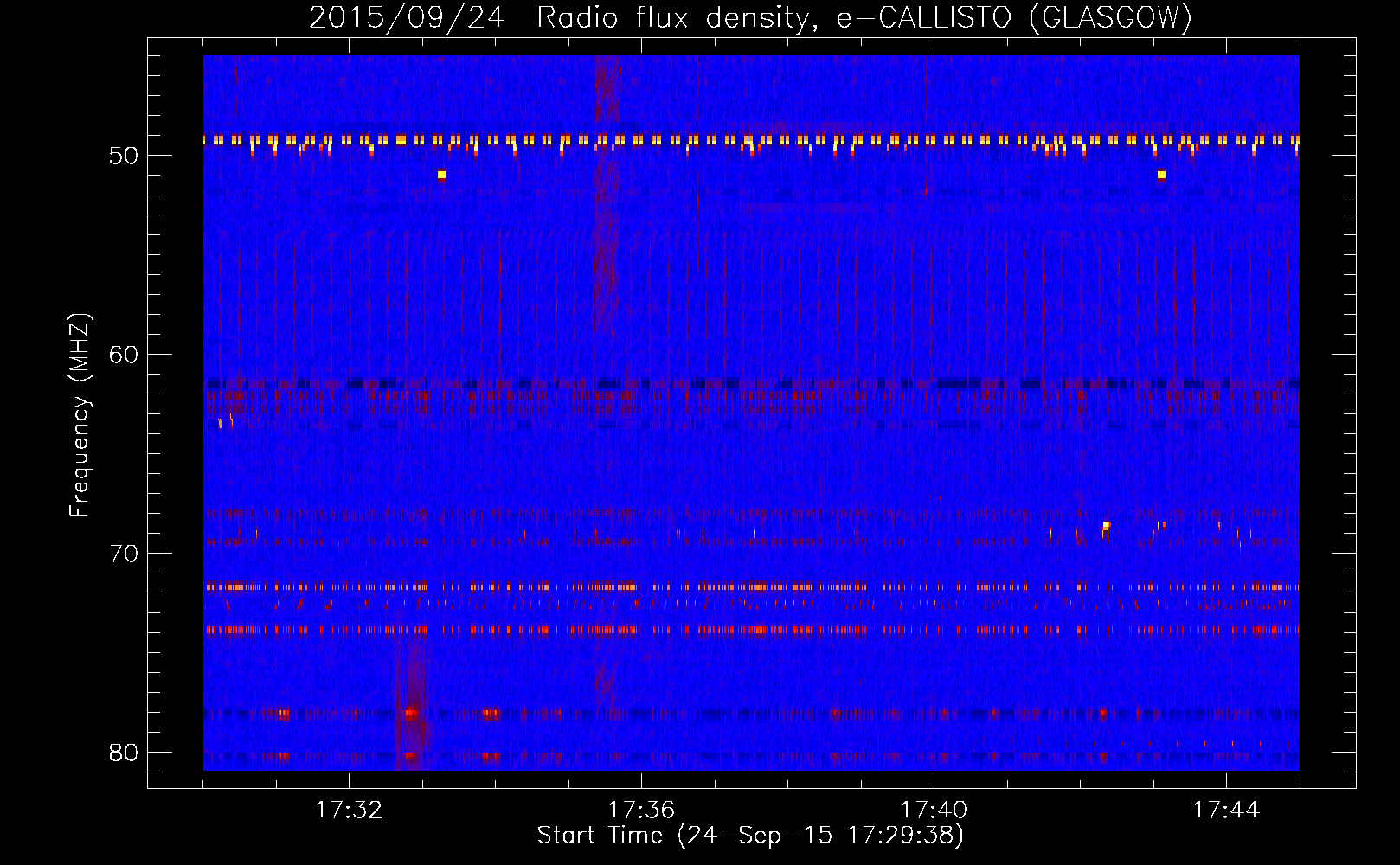1400x865 pixels.
Task: Click the yellow spot at 51 MHz near 17:33
Action: click(441, 175)
